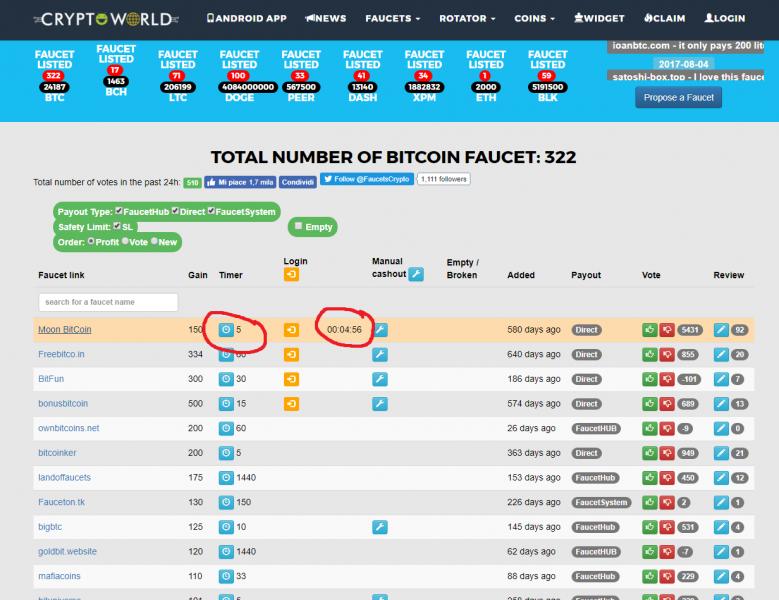
Task: Upvote the Moon BitCoin faucet
Action: pyautogui.click(x=650, y=329)
